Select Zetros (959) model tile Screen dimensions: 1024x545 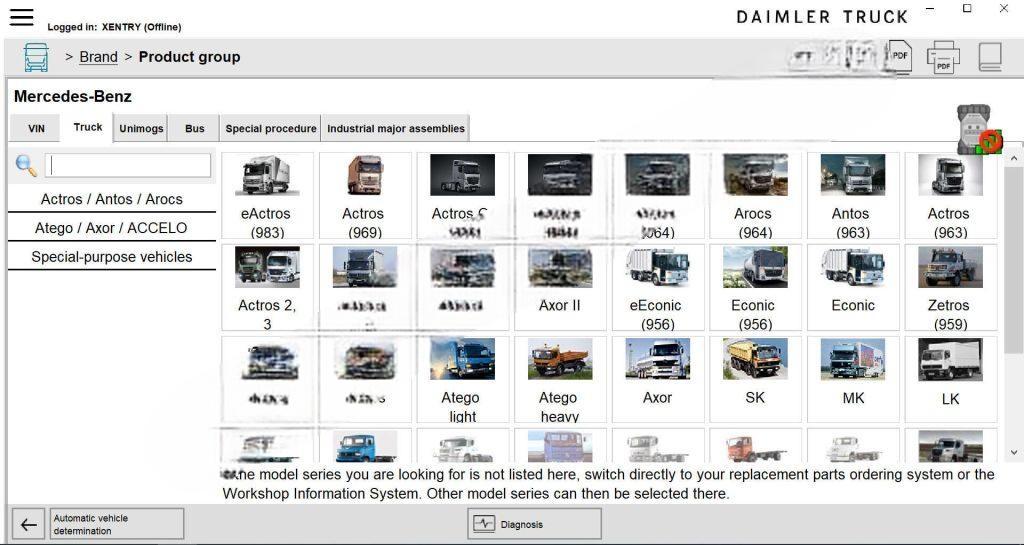950,287
